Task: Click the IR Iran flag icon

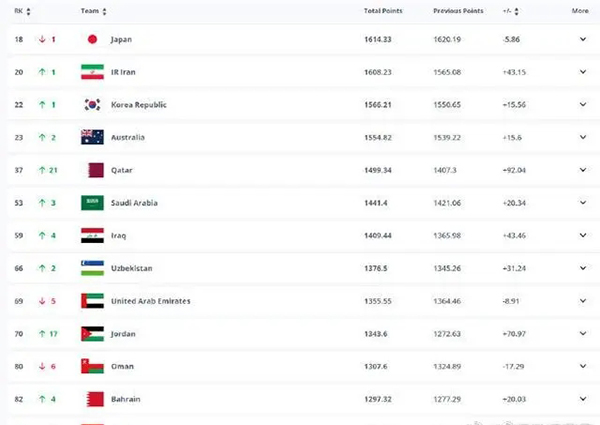Action: click(x=91, y=72)
